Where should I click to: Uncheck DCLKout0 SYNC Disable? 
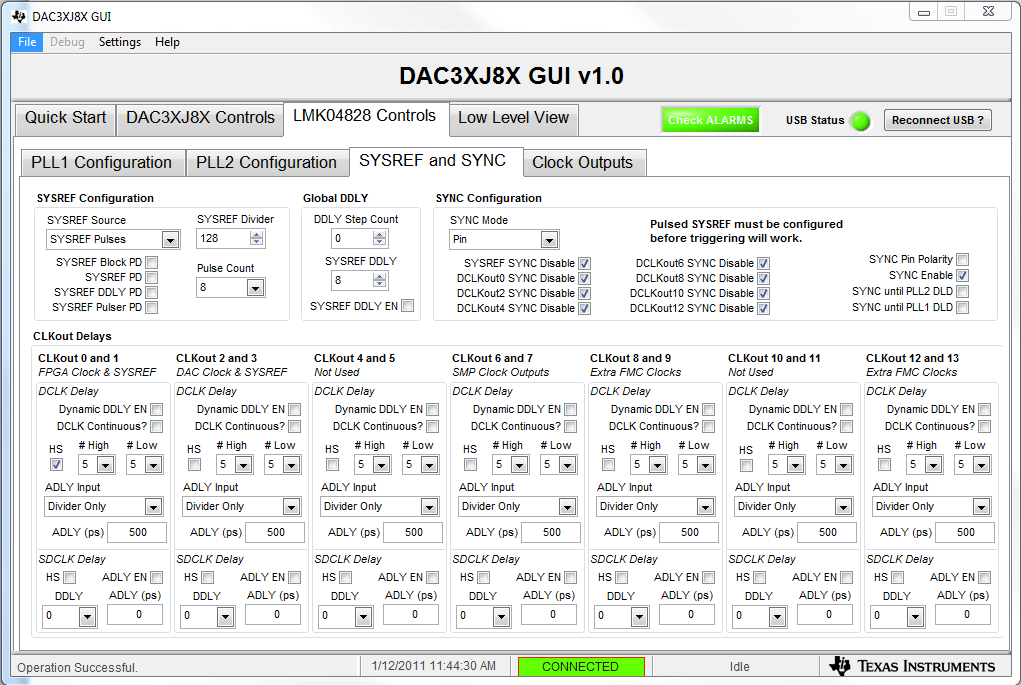click(x=585, y=278)
